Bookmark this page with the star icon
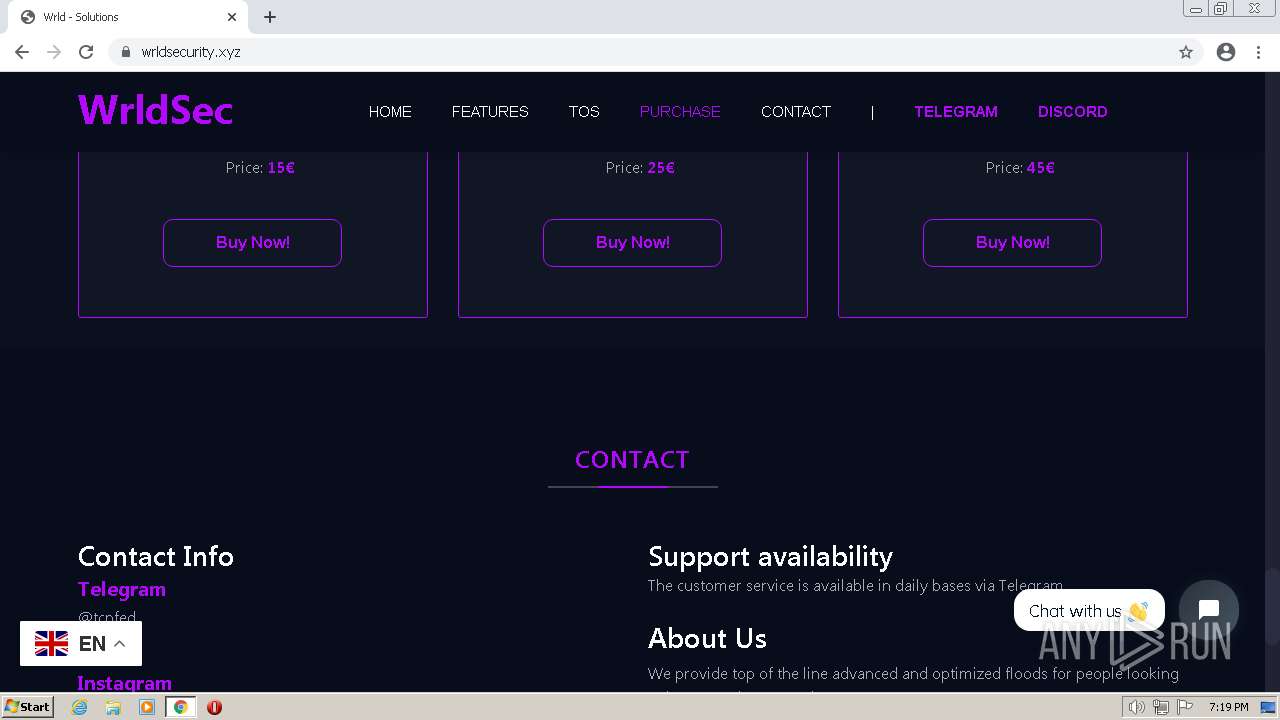This screenshot has height=720, width=1280. coord(1186,52)
